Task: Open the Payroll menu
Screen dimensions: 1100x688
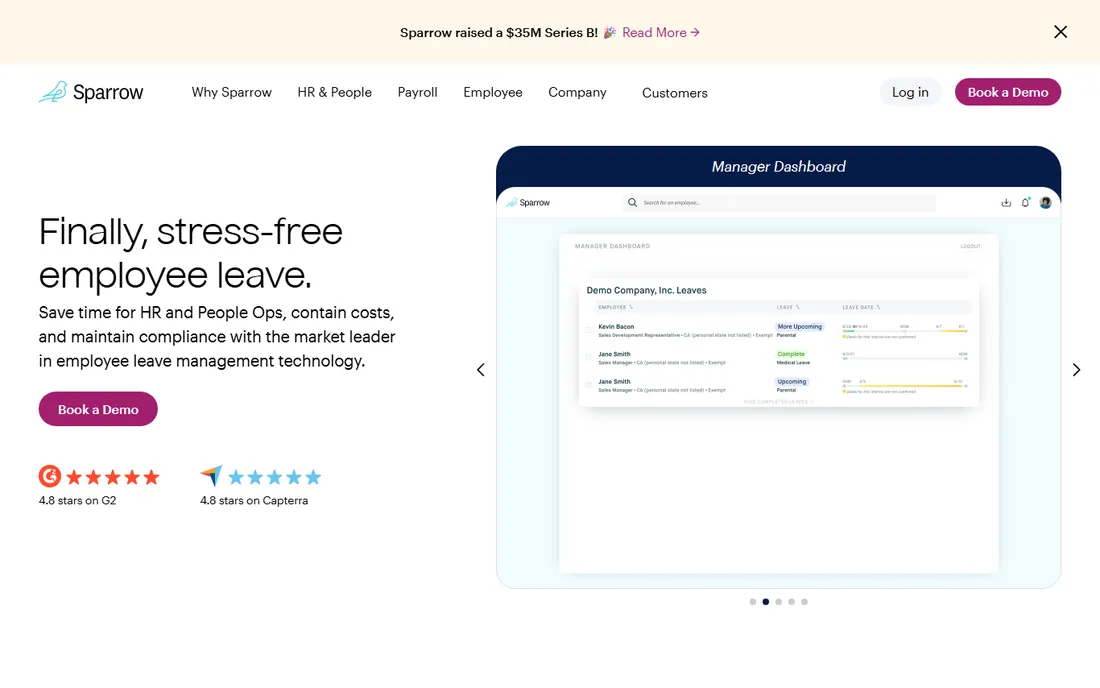Action: 417,93
